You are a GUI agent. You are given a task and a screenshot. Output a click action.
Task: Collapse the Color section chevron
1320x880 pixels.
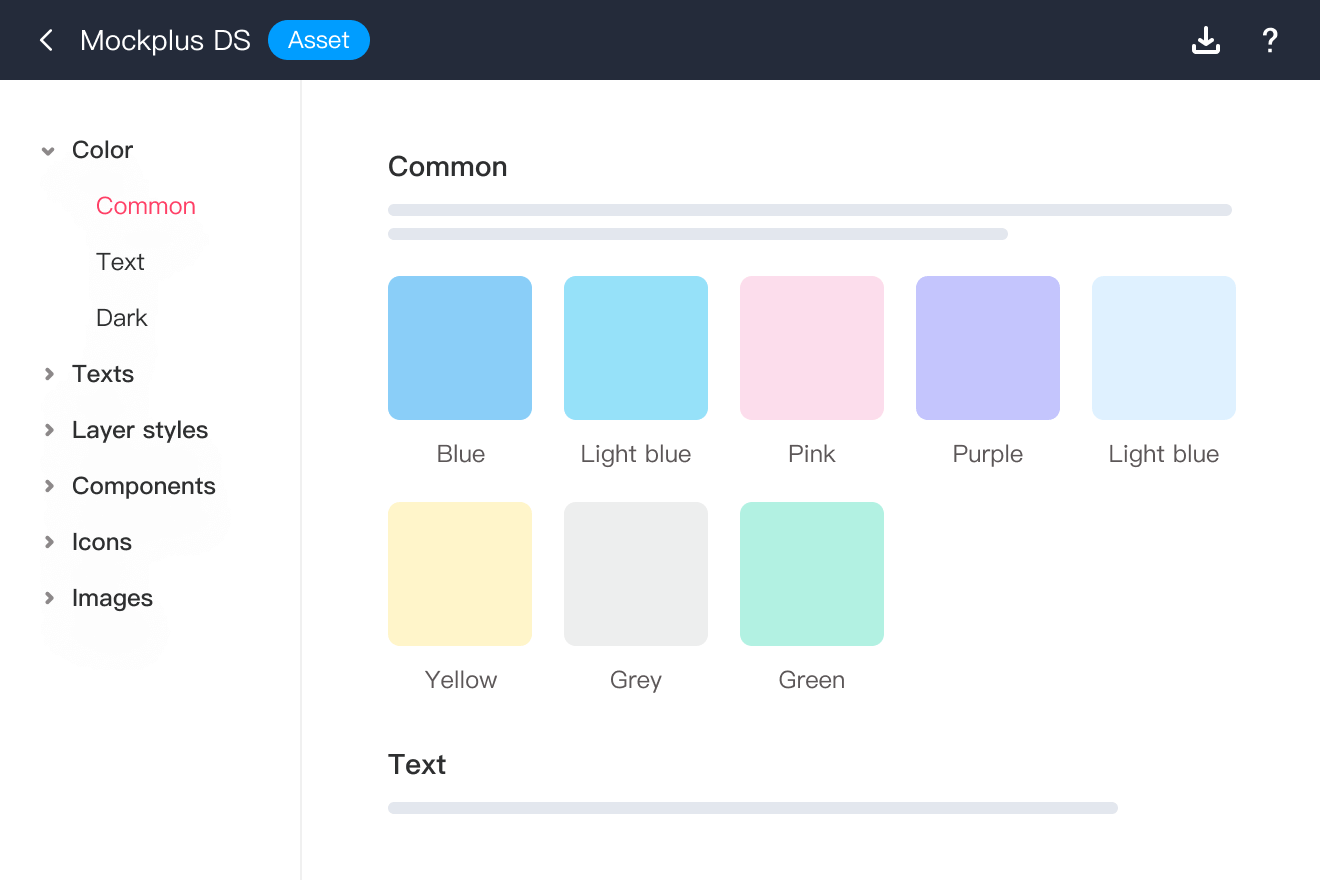(48, 151)
